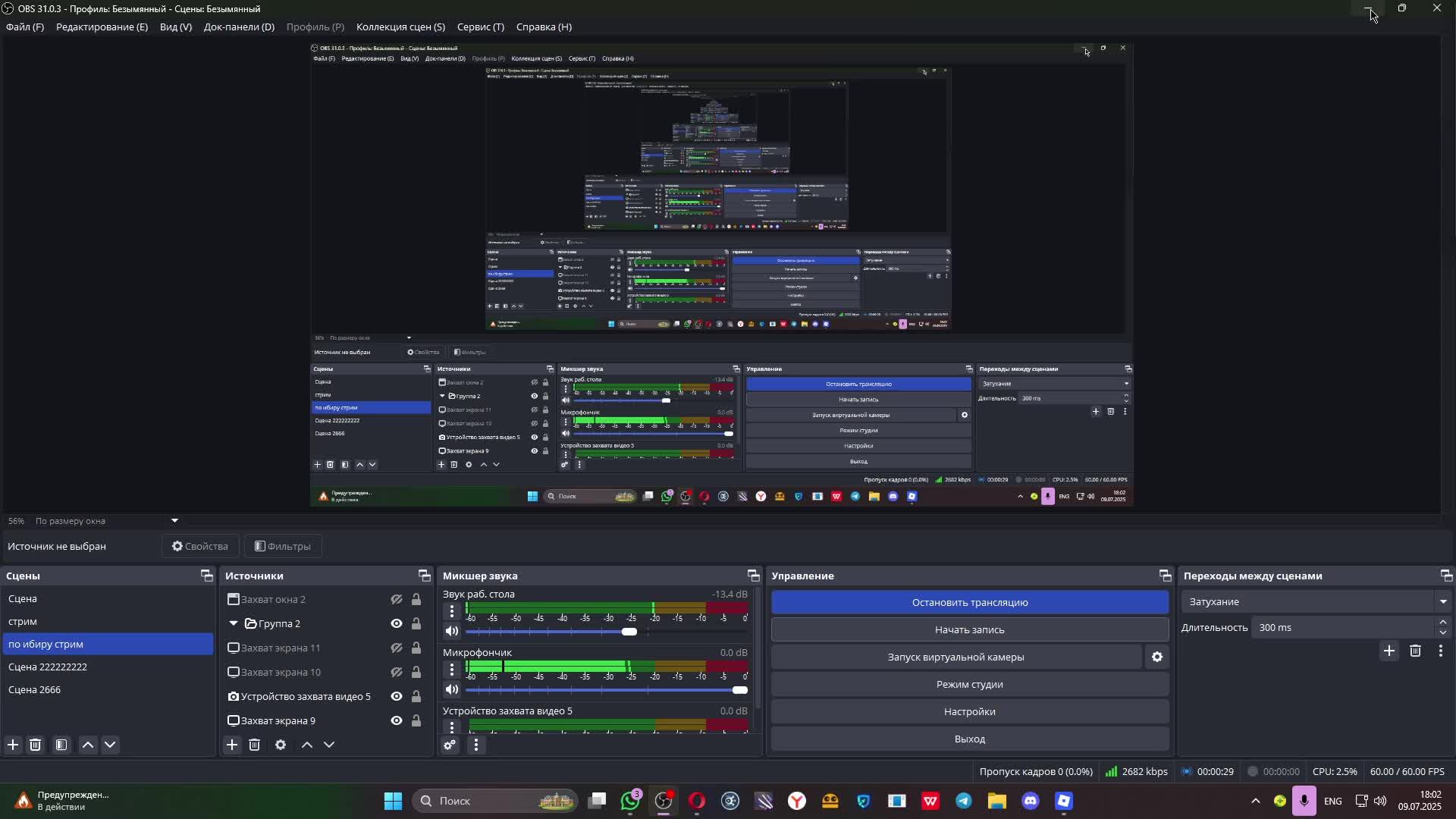Adjust Звук раб. стола volume slider
Viewport: 1456px width, 819px height.
click(629, 632)
